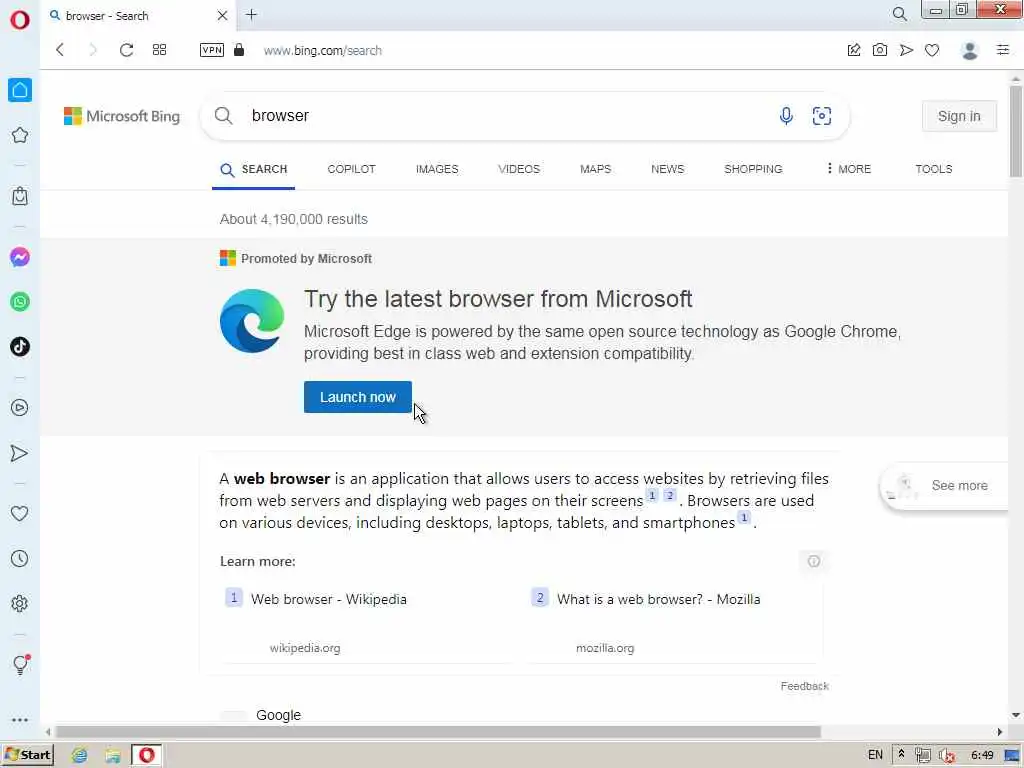The height and width of the screenshot is (768, 1024).
Task: Take a snapshot with camera icon
Action: 880,50
